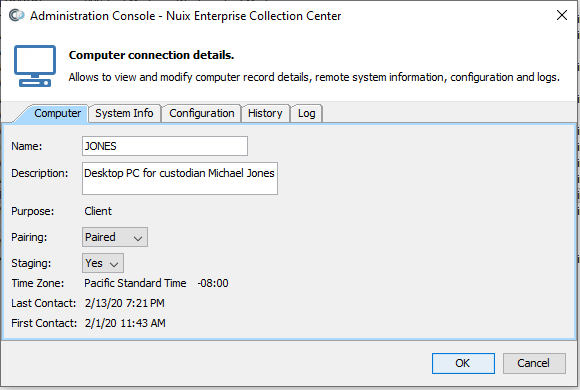Click the 'Time Zone:' label
Screen dimensions: 580x390
38,283
